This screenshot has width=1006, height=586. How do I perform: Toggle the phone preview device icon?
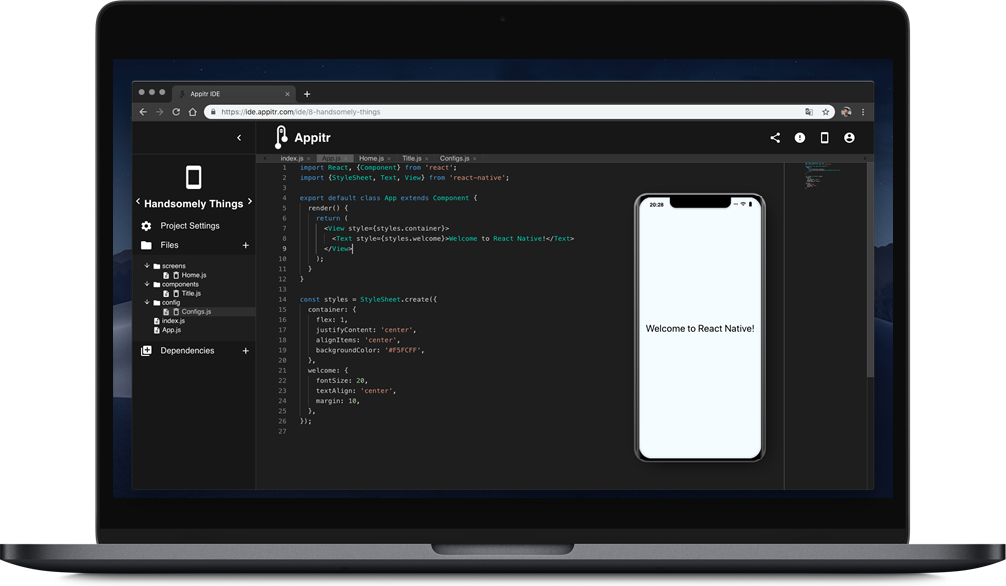tap(824, 138)
